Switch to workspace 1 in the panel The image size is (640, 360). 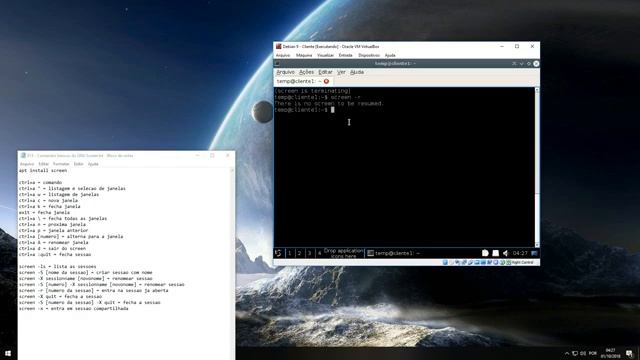[x=289, y=253]
